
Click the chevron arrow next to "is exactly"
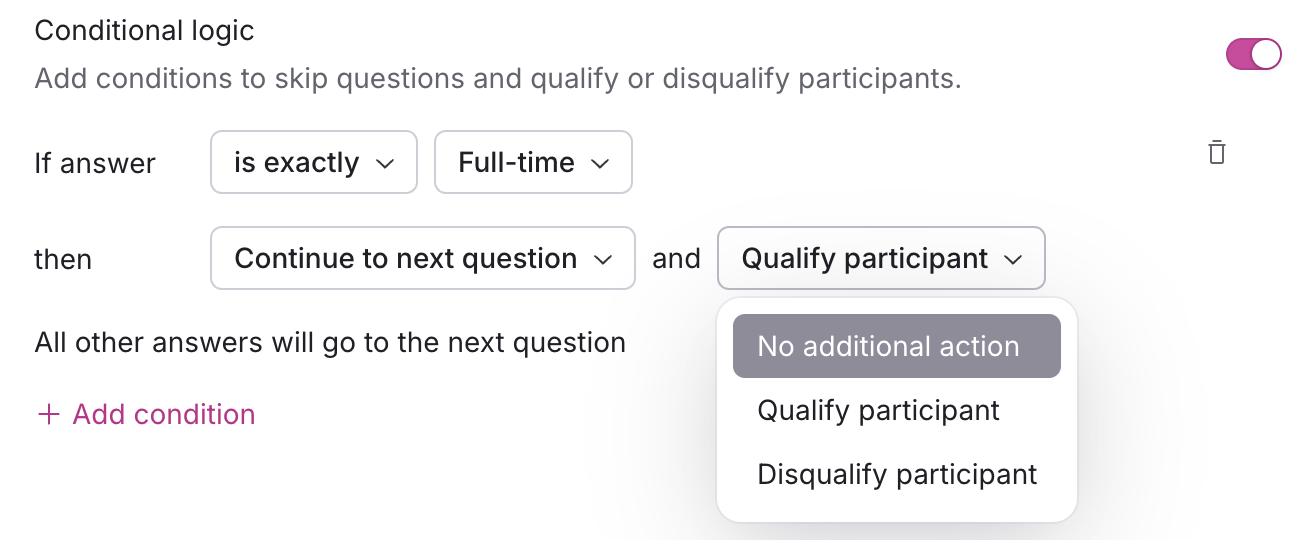coord(385,164)
